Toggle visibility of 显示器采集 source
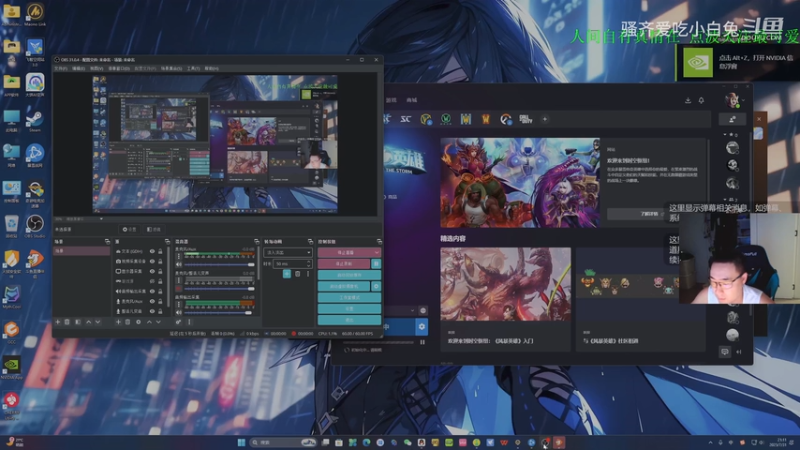Image resolution: width=800 pixels, height=450 pixels. click(x=152, y=271)
